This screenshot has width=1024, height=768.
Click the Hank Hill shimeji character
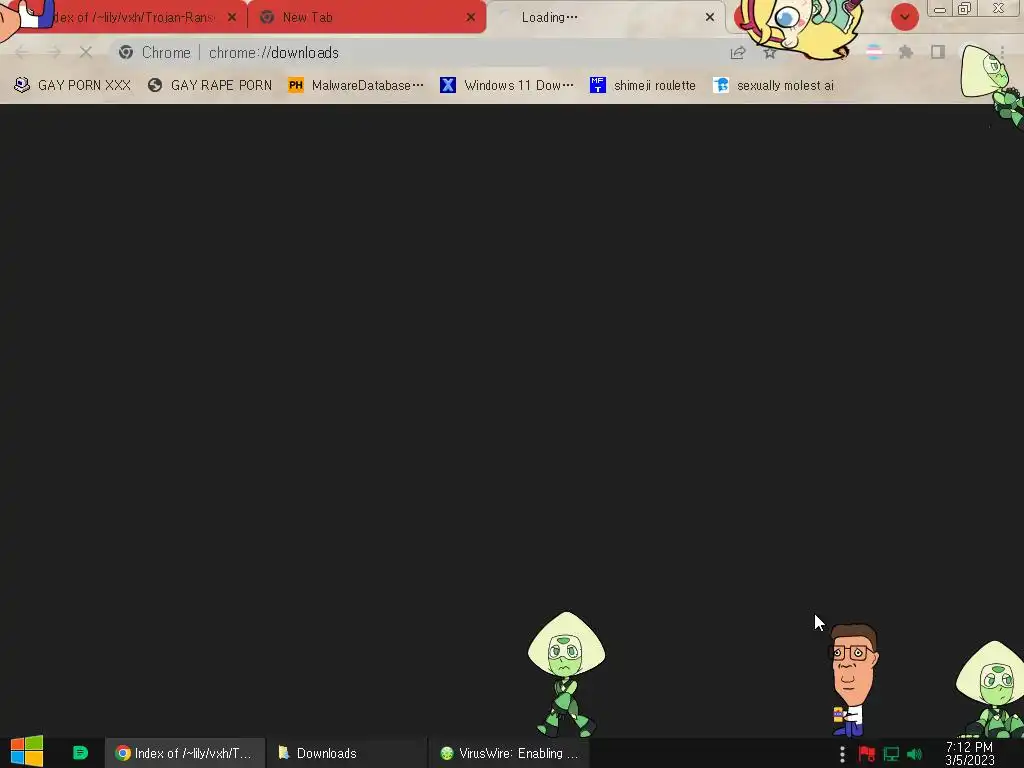pos(852,680)
